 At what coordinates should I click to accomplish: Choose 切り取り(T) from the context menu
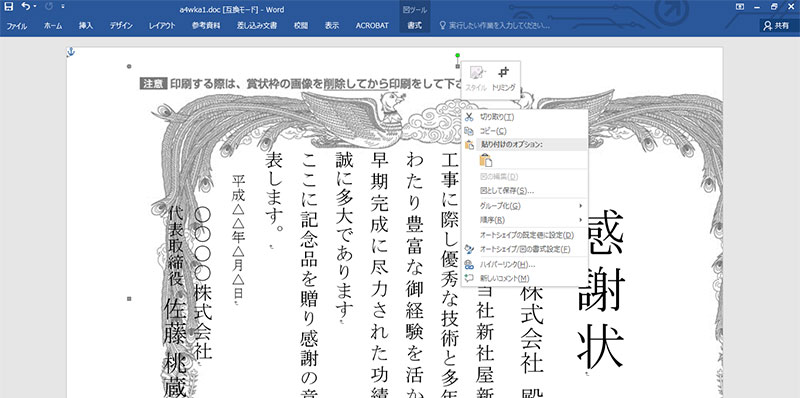point(524,117)
